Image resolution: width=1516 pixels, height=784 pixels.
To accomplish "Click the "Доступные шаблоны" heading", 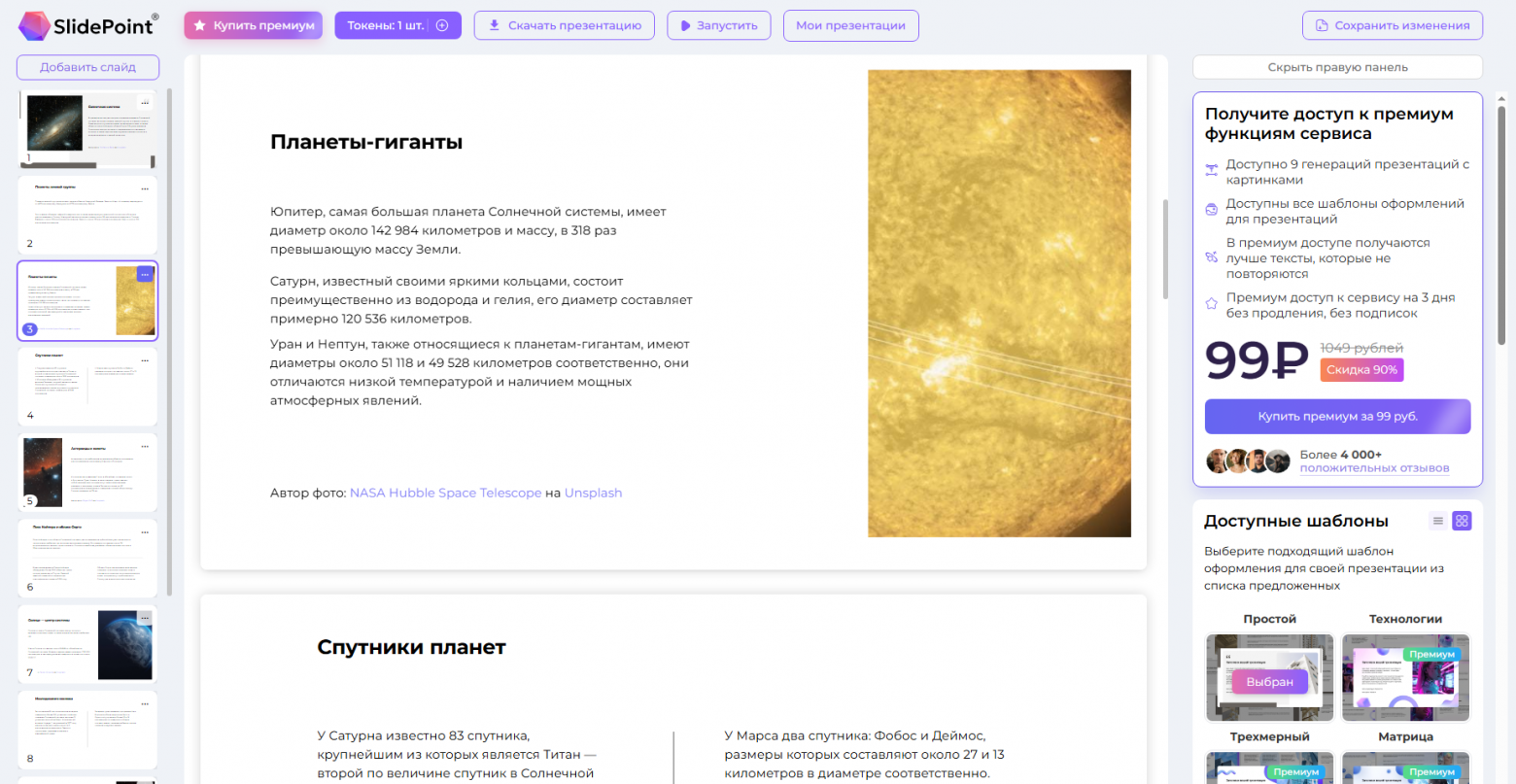I will click(x=1296, y=522).
